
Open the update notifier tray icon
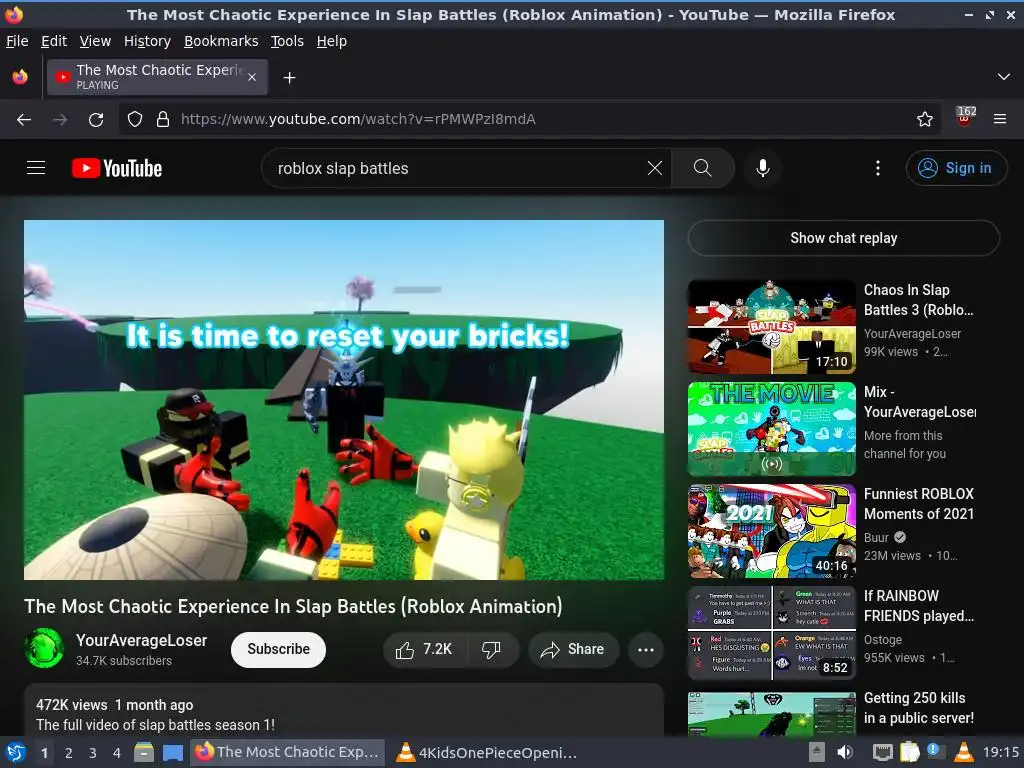(935, 751)
